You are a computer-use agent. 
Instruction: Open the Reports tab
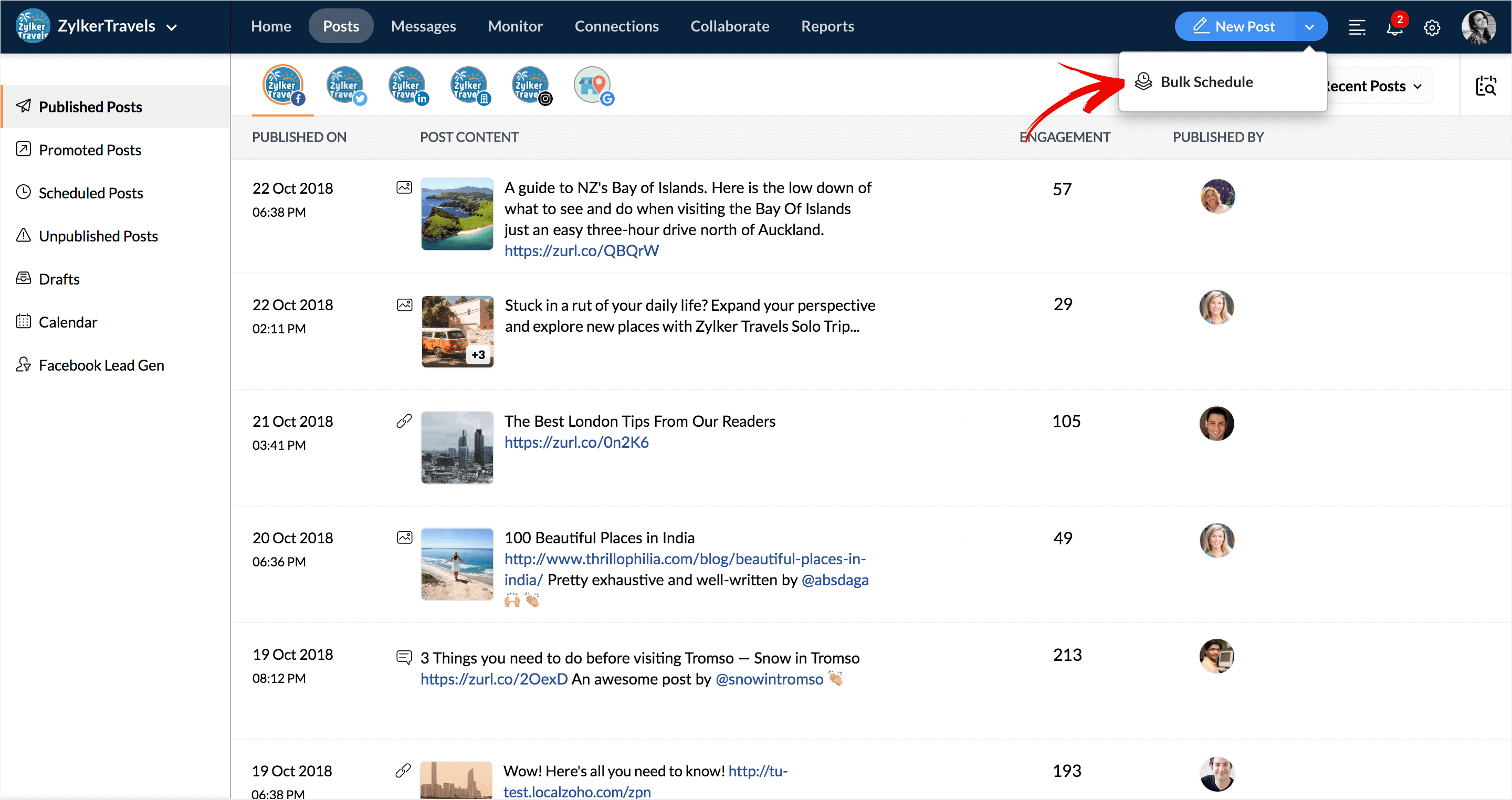[827, 26]
